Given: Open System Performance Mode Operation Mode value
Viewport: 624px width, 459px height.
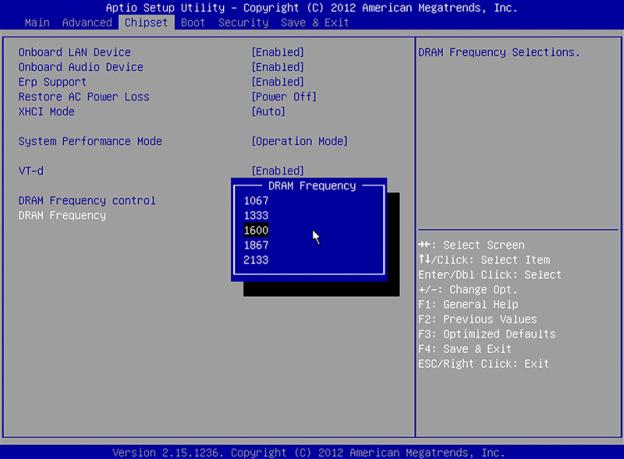Looking at the screenshot, I should coord(300,141).
